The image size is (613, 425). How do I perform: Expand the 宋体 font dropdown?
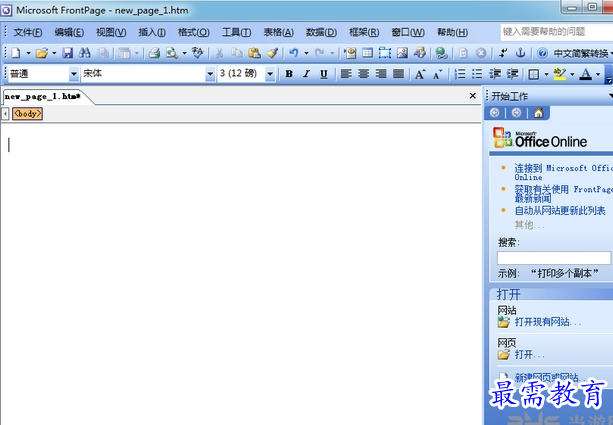click(210, 74)
